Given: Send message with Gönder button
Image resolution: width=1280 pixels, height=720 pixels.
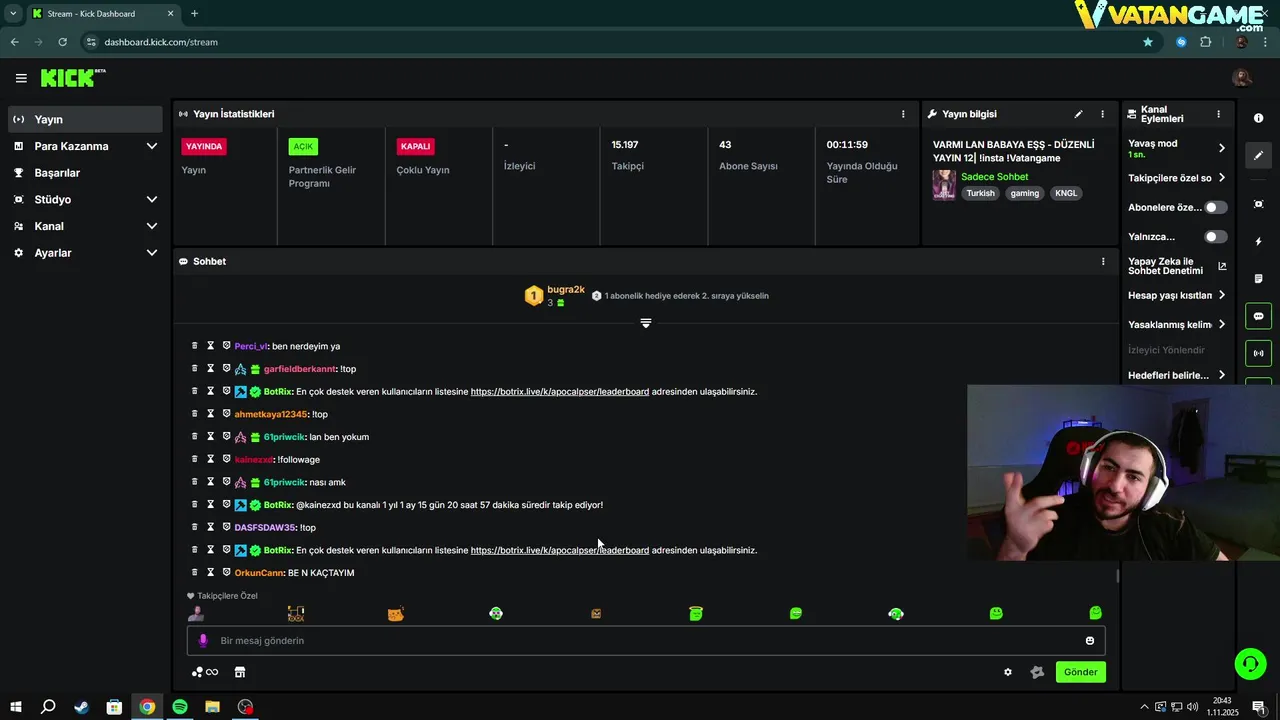Looking at the screenshot, I should click(1080, 672).
